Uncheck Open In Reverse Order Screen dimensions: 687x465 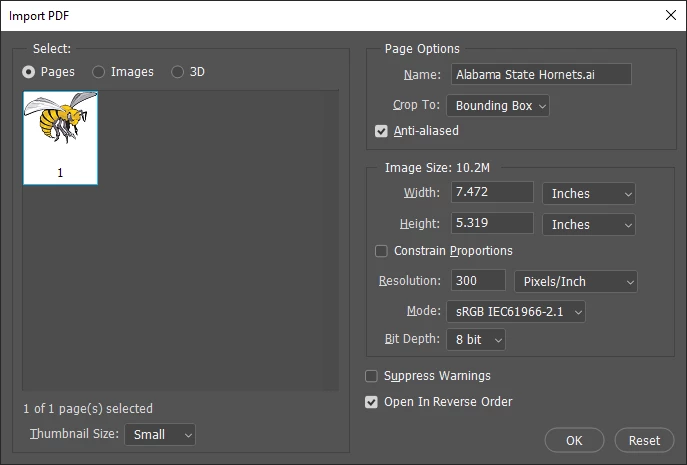[x=371, y=402]
